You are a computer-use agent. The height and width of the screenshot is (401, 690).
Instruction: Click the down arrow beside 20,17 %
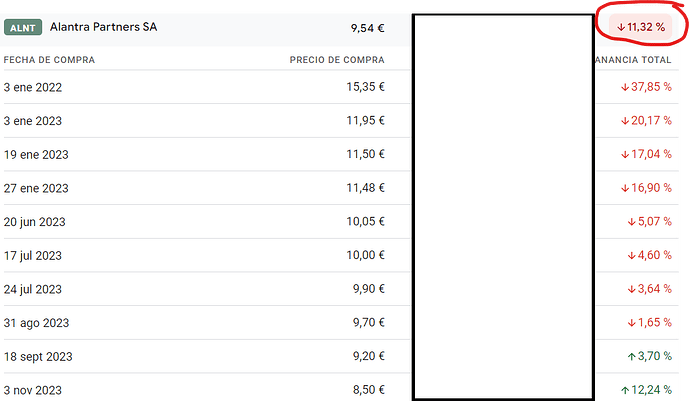[x=624, y=121]
